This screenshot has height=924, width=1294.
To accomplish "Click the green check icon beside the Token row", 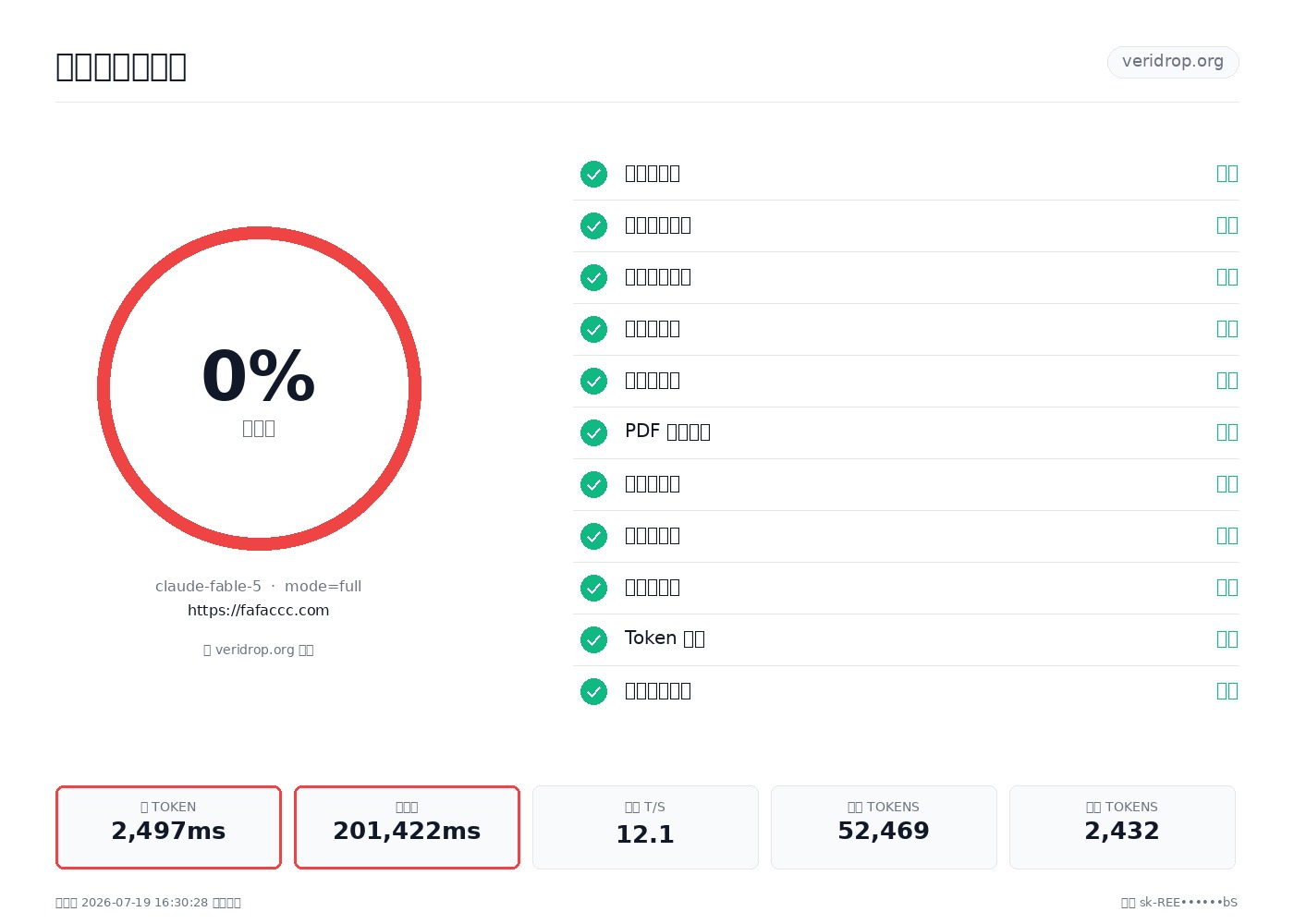I will coord(593,639).
